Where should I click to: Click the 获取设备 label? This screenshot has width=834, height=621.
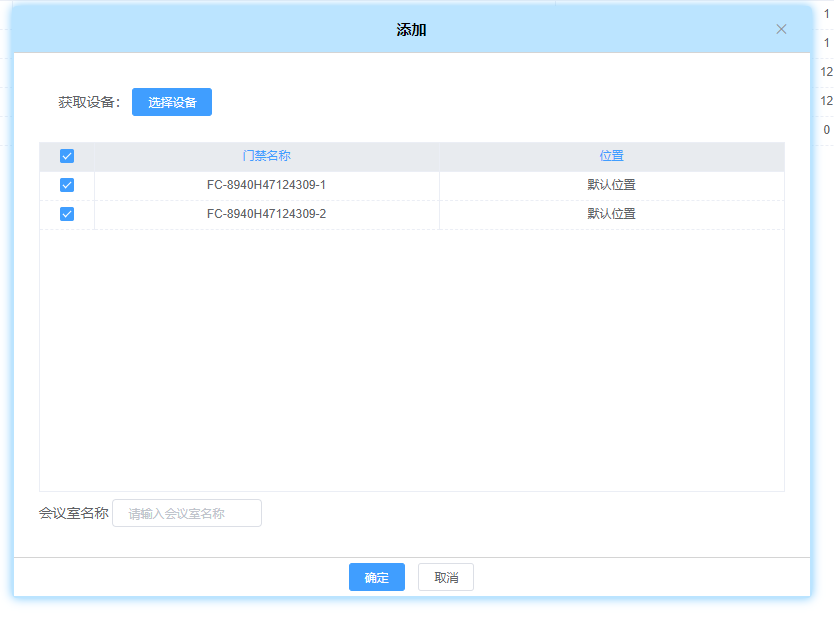click(88, 102)
